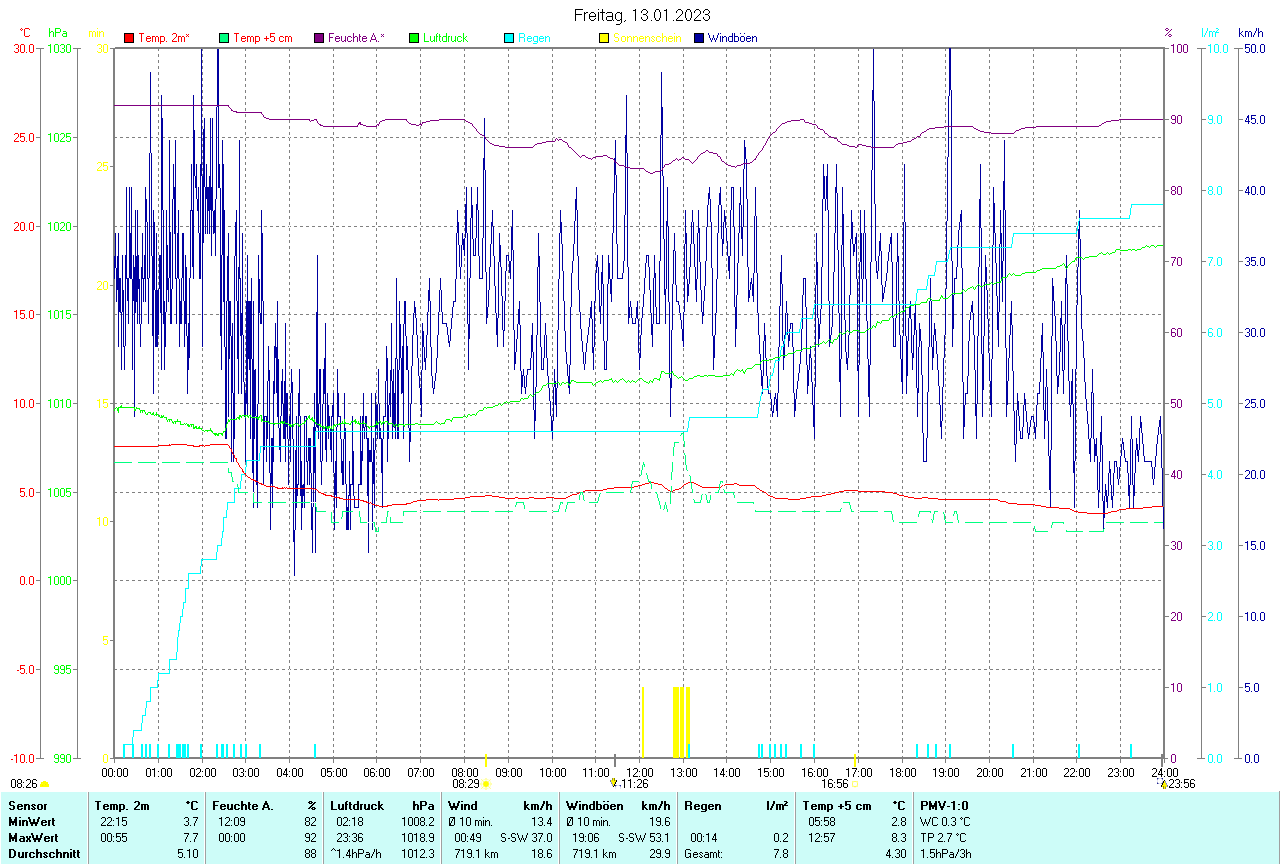Click the maximum temperature value 7.7

coord(192,838)
